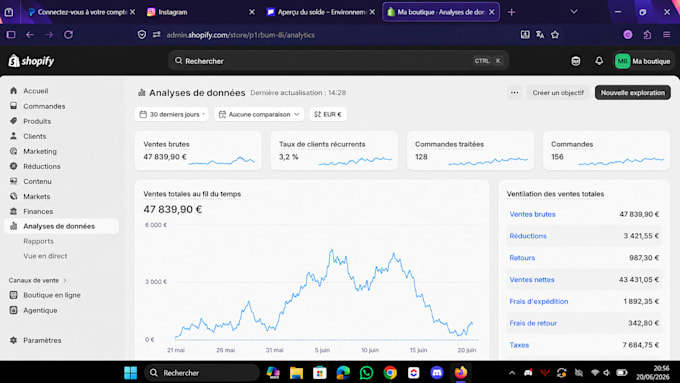Switch to the Aperçu du solde tab
This screenshot has height=383, width=680.
tap(320, 12)
